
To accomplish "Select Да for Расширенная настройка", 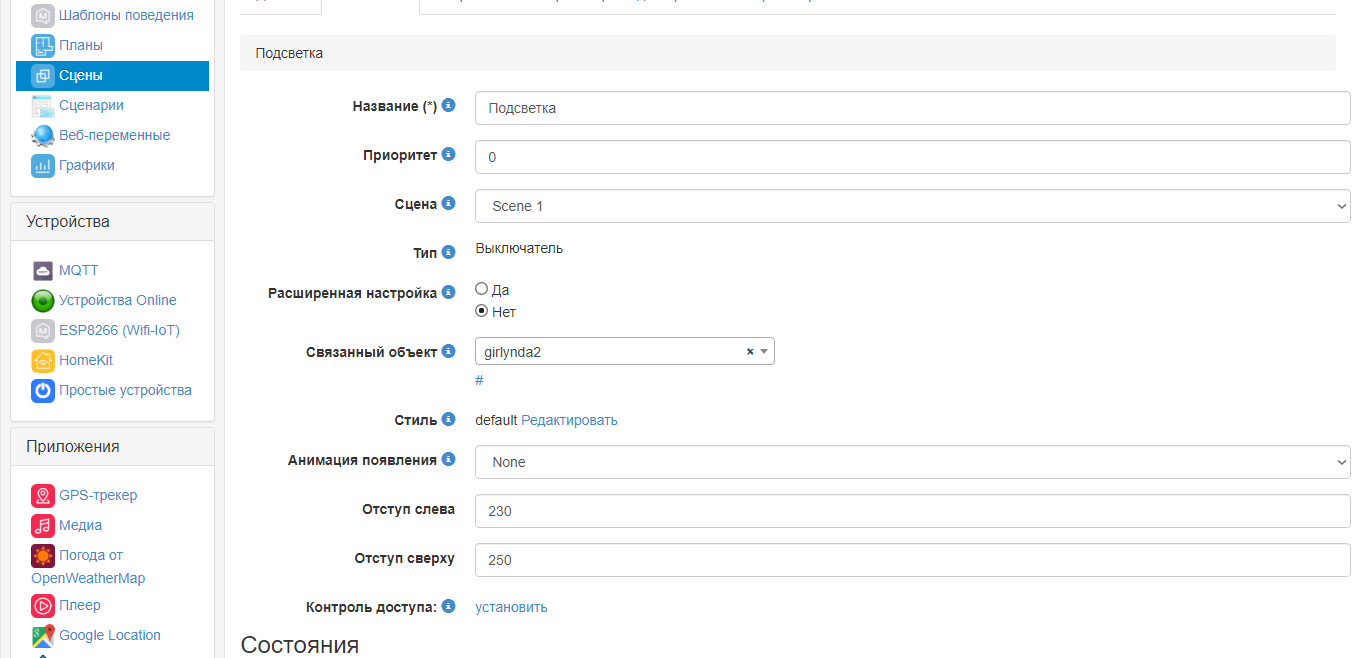I will (482, 289).
